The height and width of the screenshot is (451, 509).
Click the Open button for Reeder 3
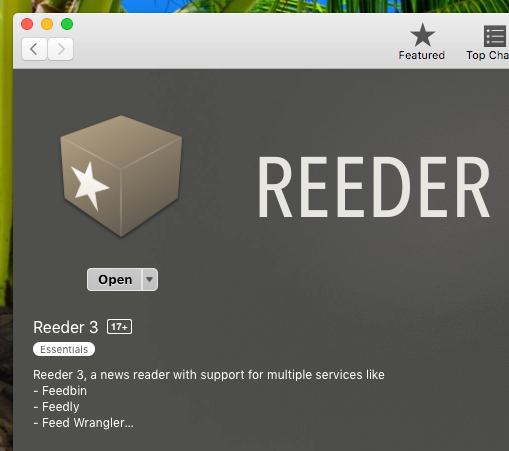[x=115, y=279]
